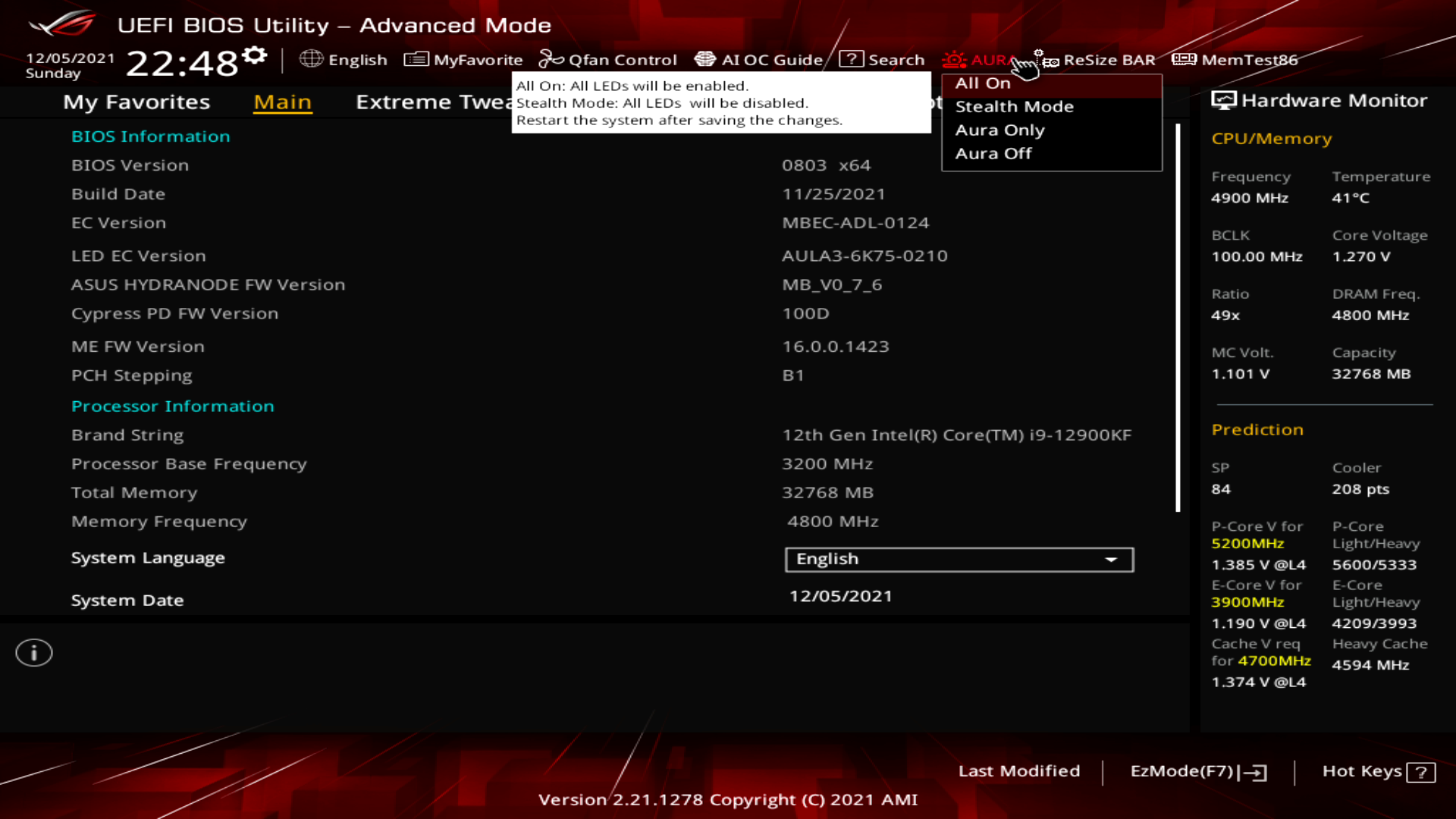Click the AURA lighting icon
The width and height of the screenshot is (1456, 819).
pos(954,59)
